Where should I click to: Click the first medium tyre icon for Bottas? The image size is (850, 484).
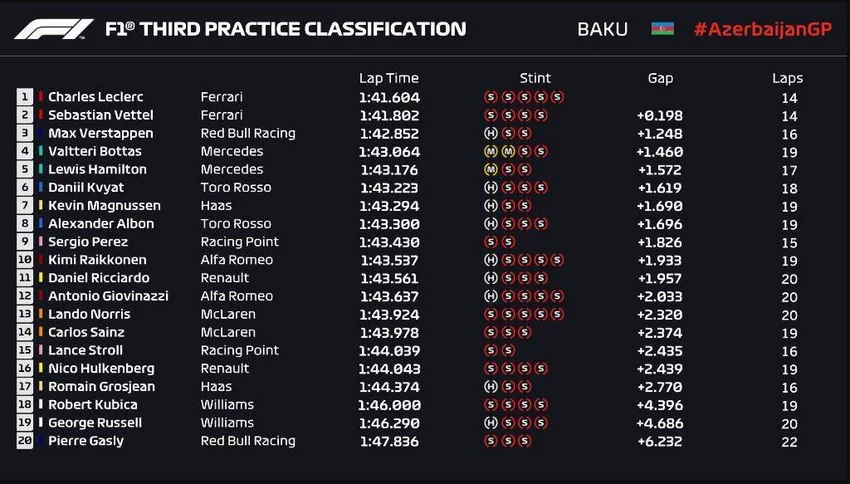point(490,151)
